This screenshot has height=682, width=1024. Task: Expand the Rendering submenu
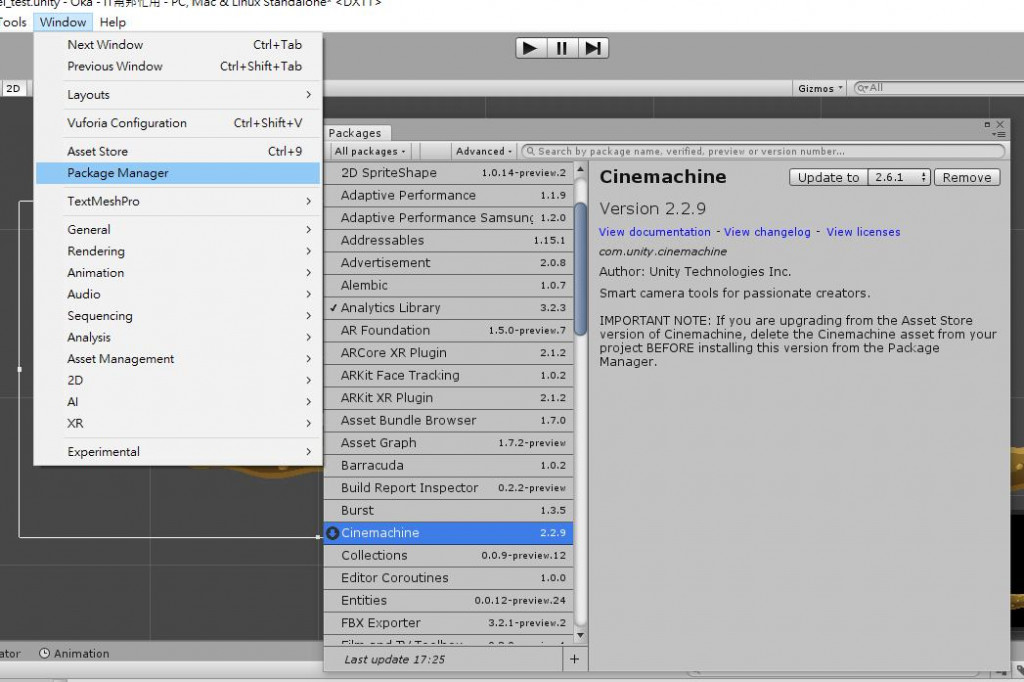click(178, 251)
